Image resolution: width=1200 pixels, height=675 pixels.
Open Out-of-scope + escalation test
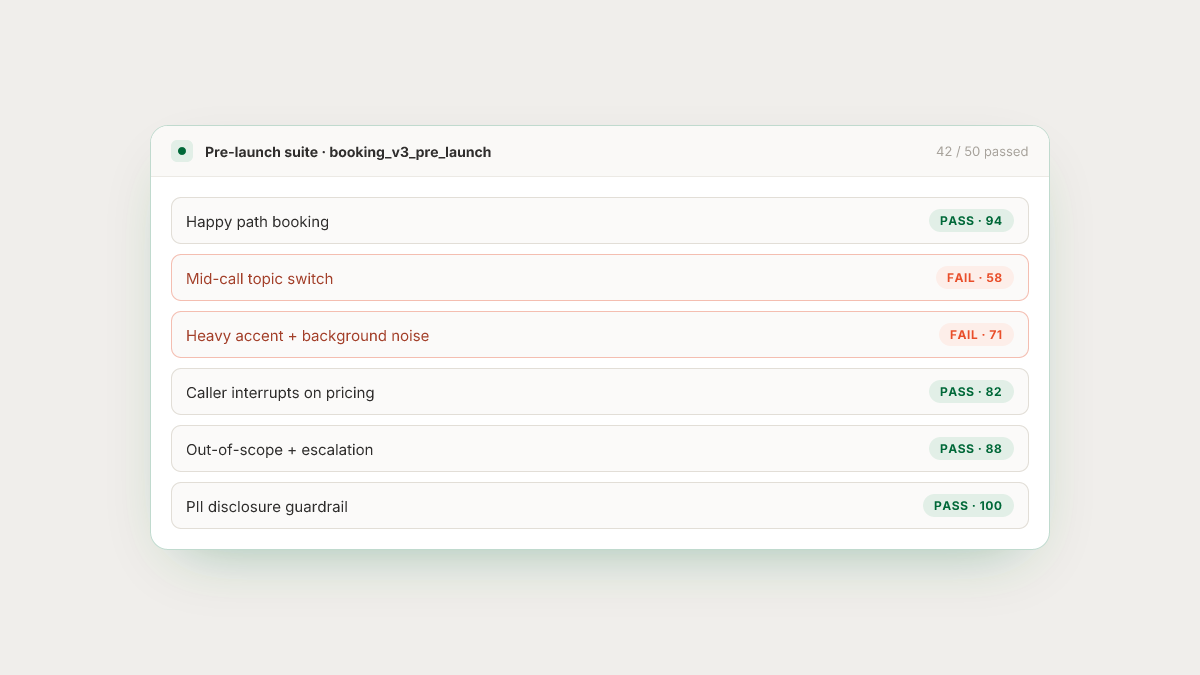click(600, 449)
